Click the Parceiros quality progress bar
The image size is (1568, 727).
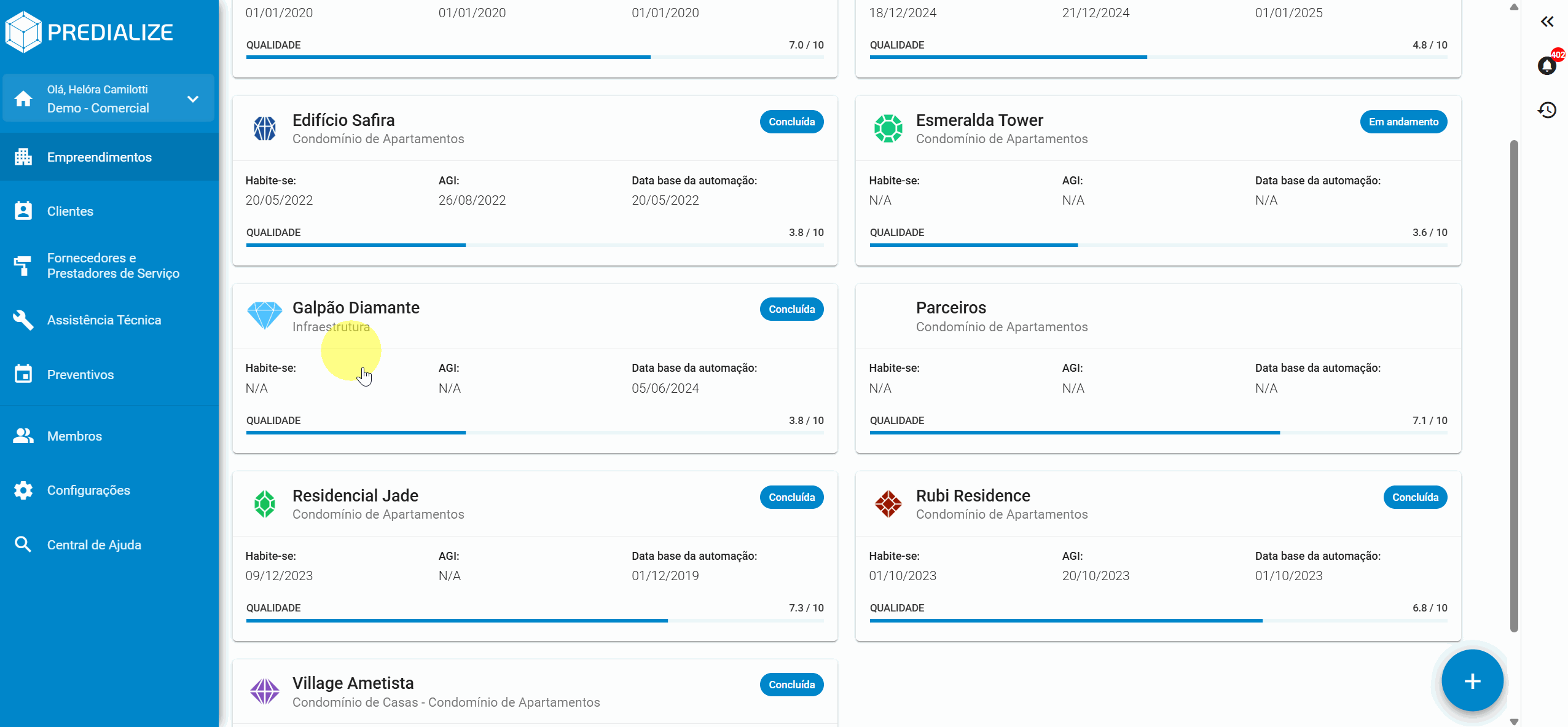pos(1158,433)
